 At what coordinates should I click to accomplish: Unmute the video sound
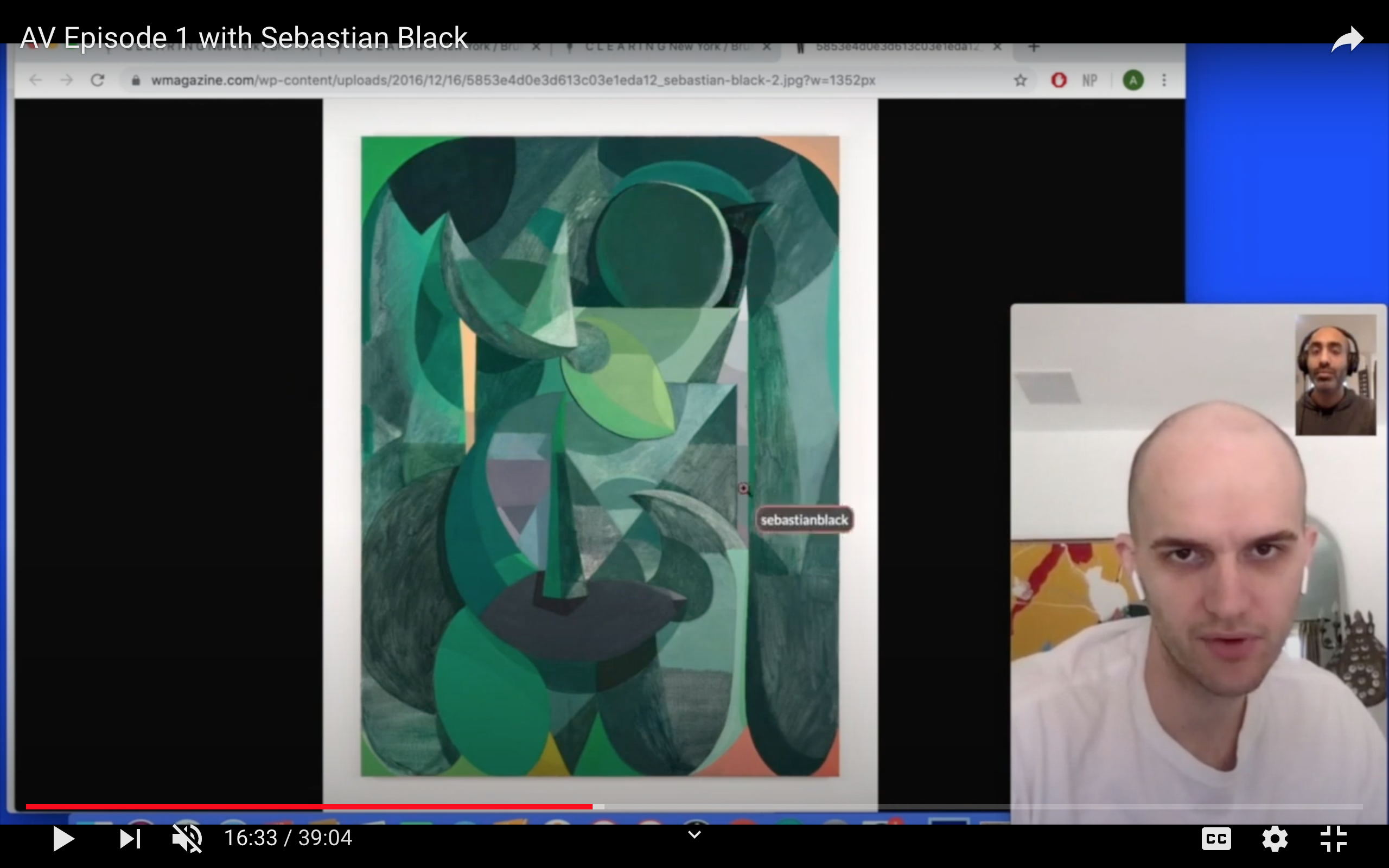click(187, 839)
